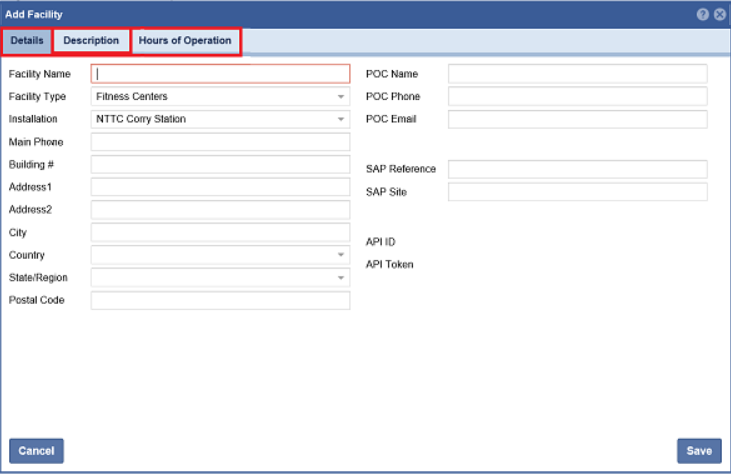This screenshot has width=731, height=474.
Task: Focus the Main Phone text box
Action: pyautogui.click(x=220, y=142)
